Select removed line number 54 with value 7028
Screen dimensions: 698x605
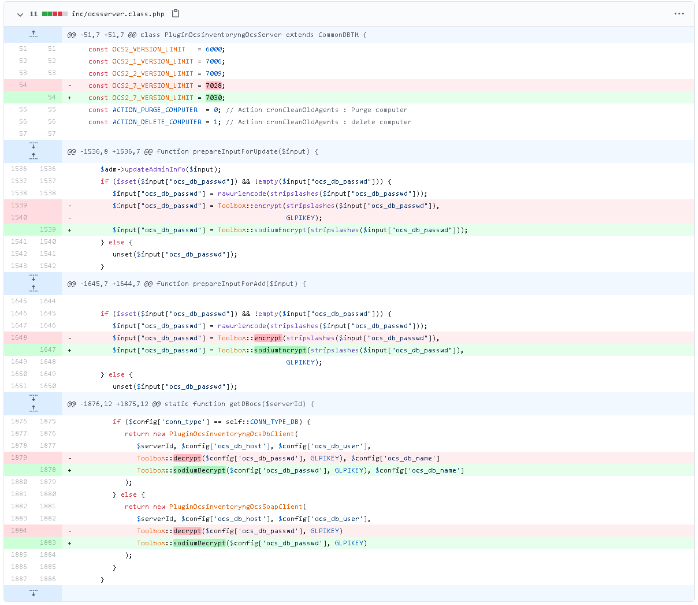pos(23,85)
